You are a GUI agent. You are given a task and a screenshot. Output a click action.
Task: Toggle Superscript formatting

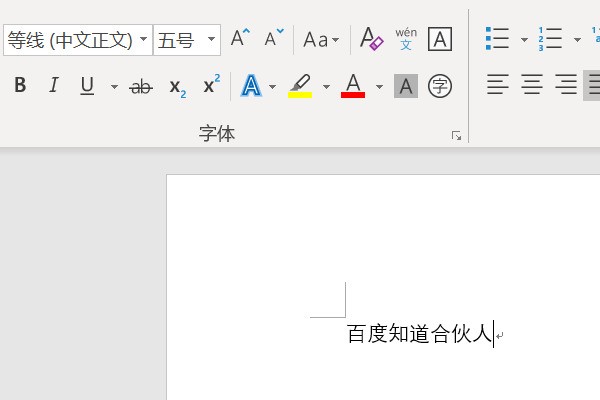[212, 84]
